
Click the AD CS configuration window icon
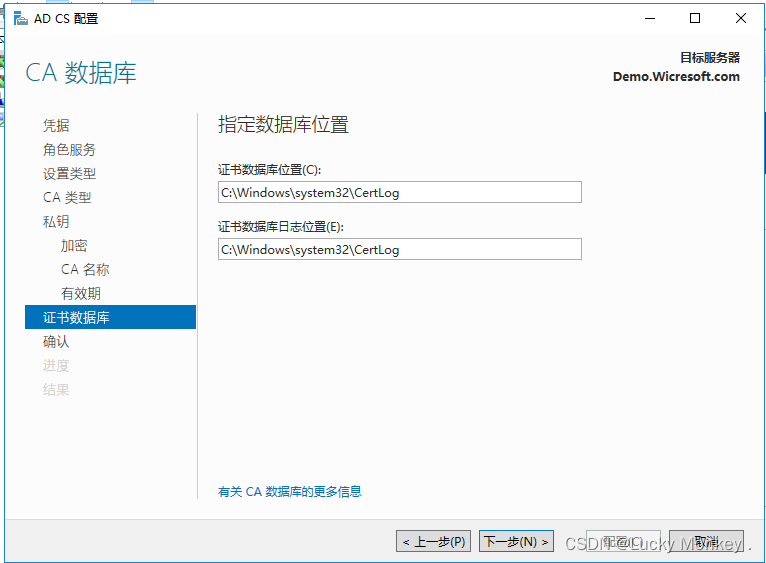pyautogui.click(x=21, y=19)
